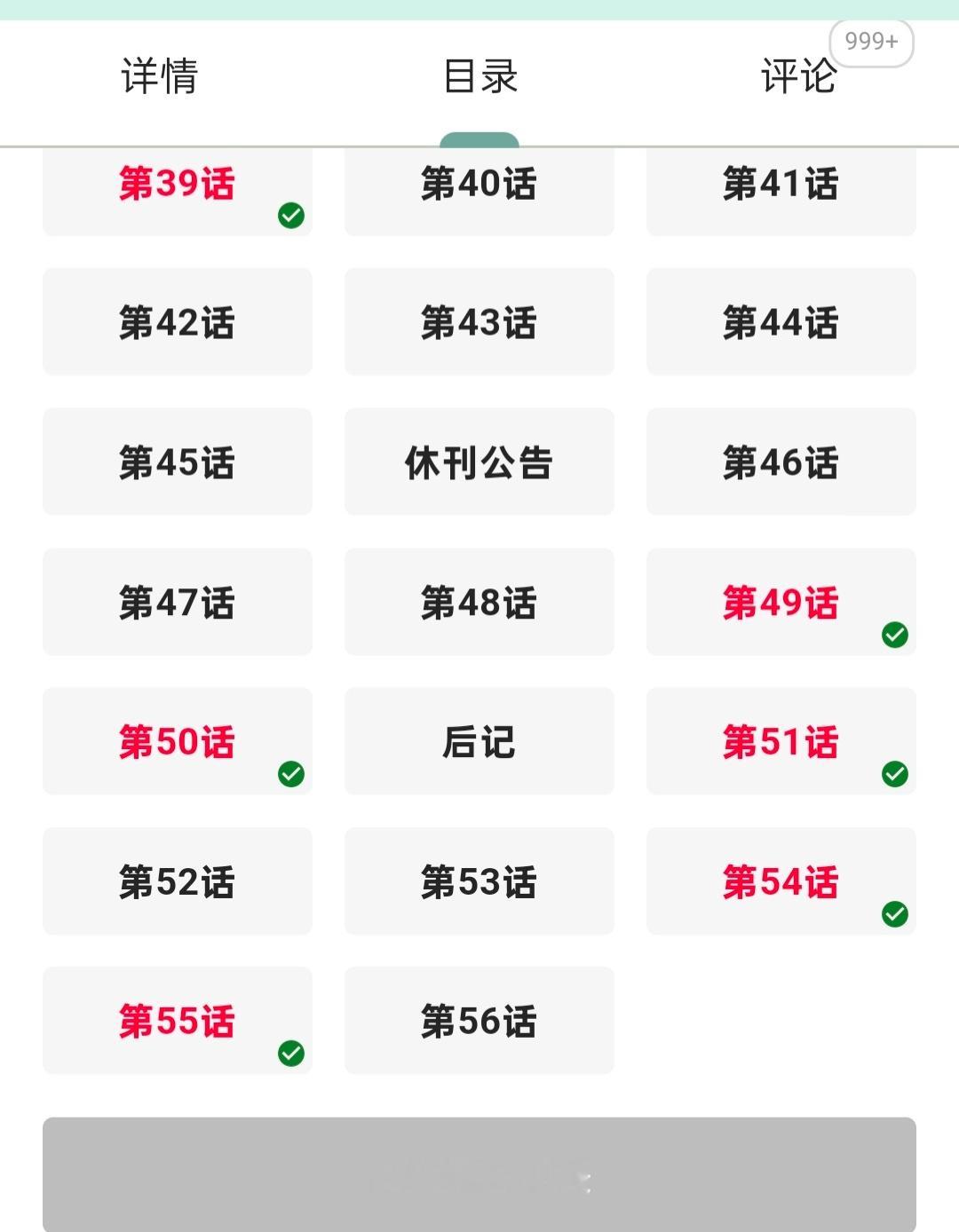Open chapter 第43话

479,322
